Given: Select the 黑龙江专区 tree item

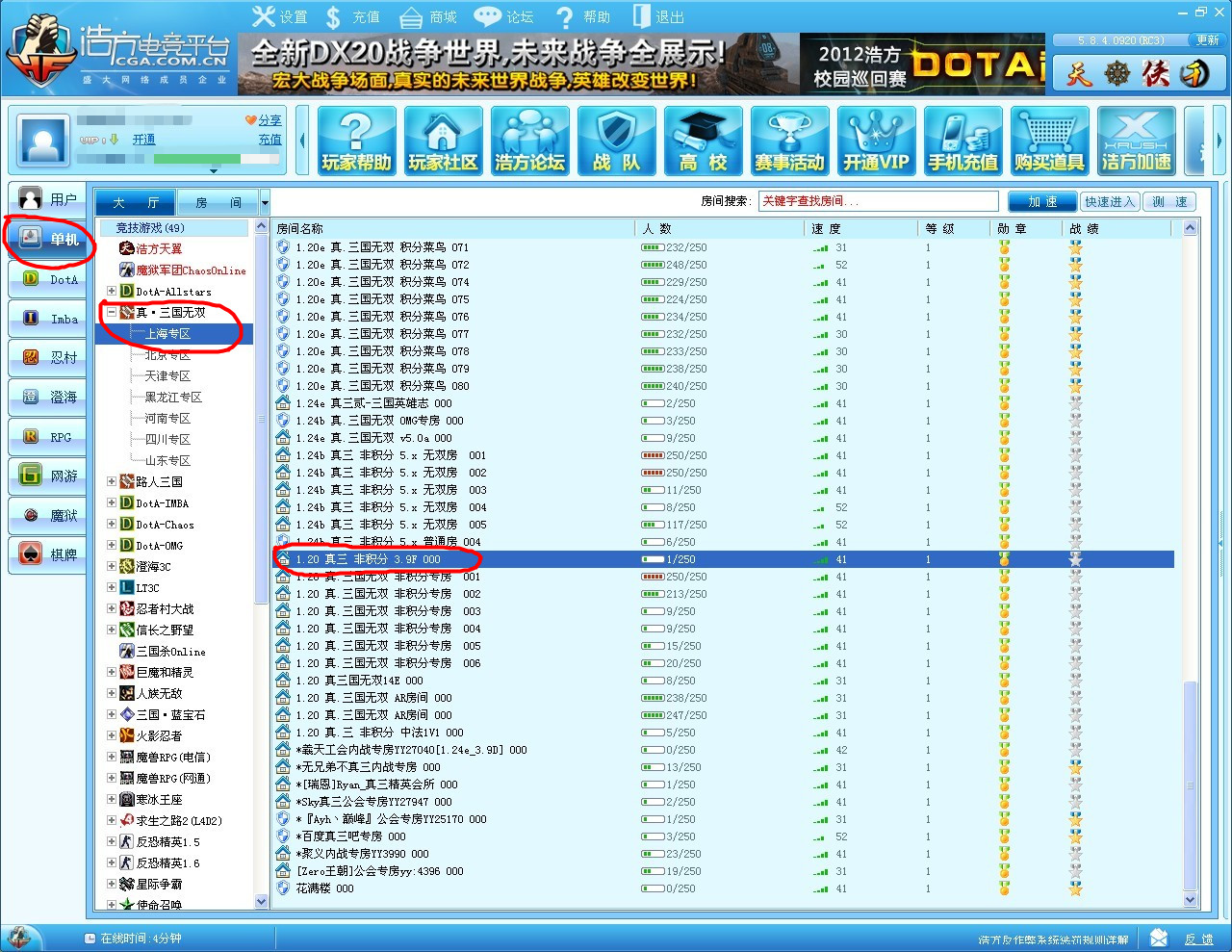Looking at the screenshot, I should click(173, 397).
